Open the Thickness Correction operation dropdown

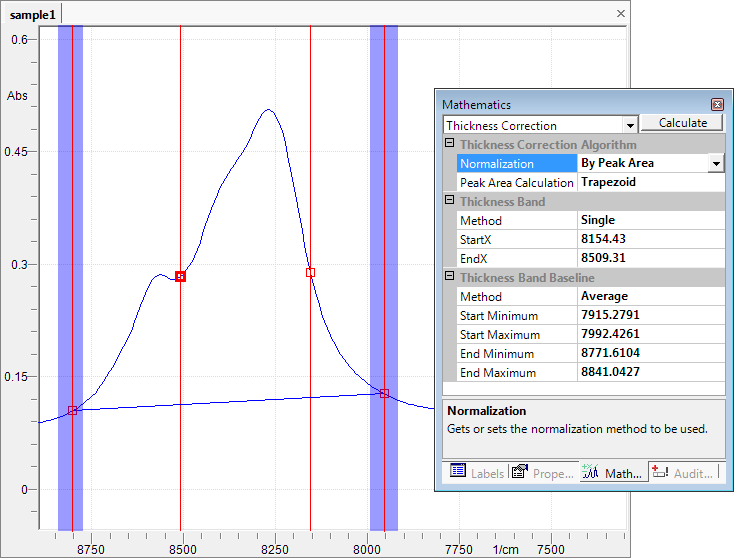629,125
